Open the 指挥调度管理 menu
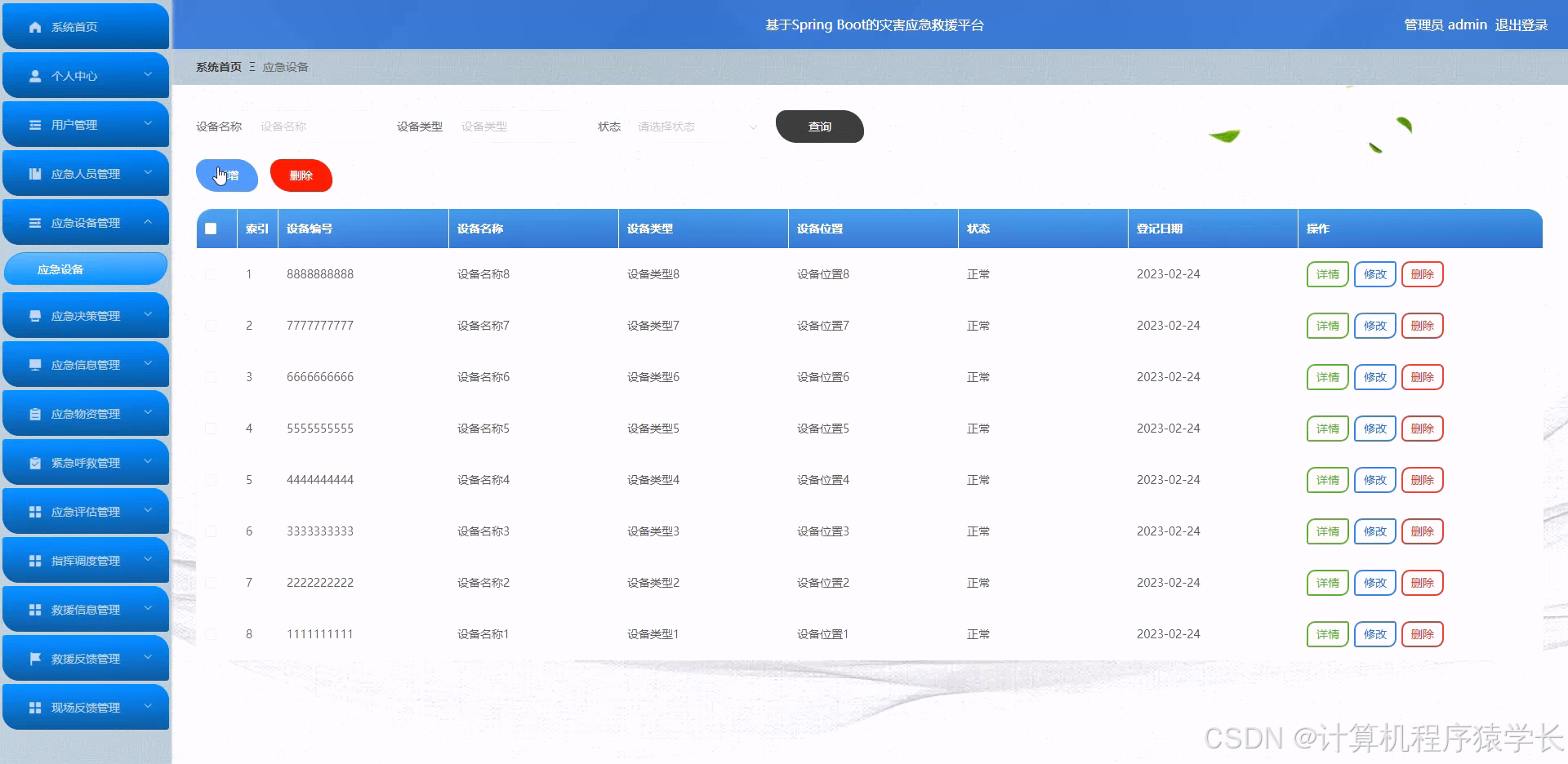The image size is (1568, 764). click(86, 561)
